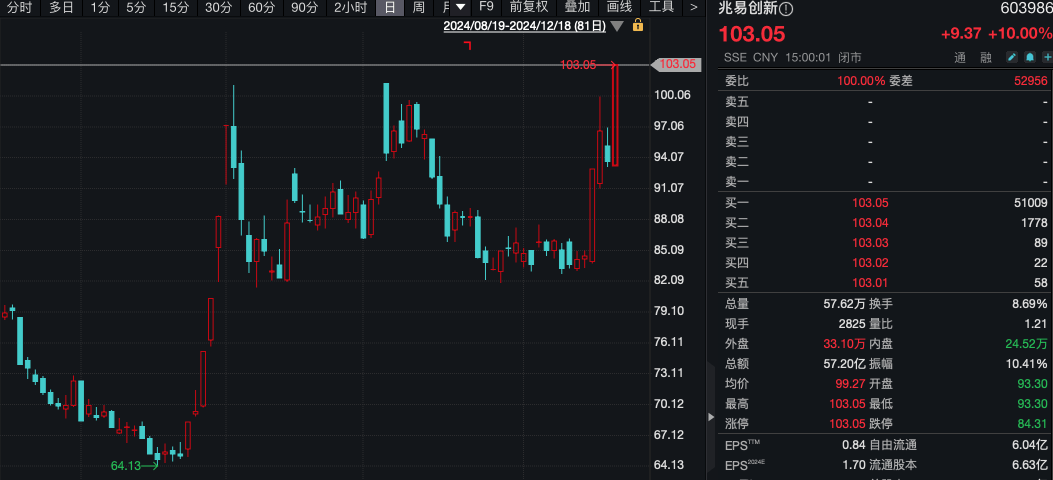Click the 15:00:01 闭市 market status

tap(822, 58)
